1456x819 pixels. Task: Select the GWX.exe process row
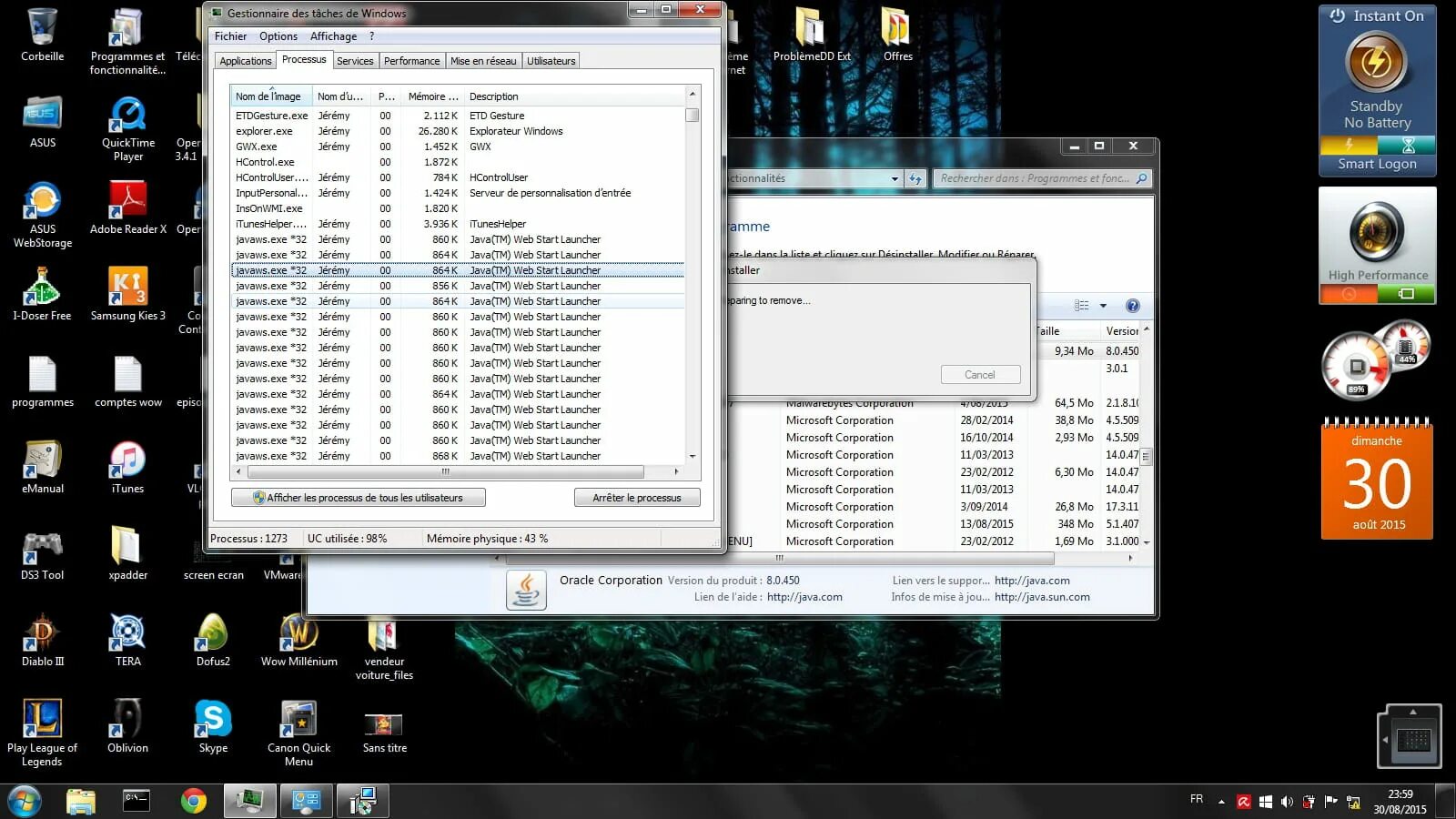click(x=458, y=147)
